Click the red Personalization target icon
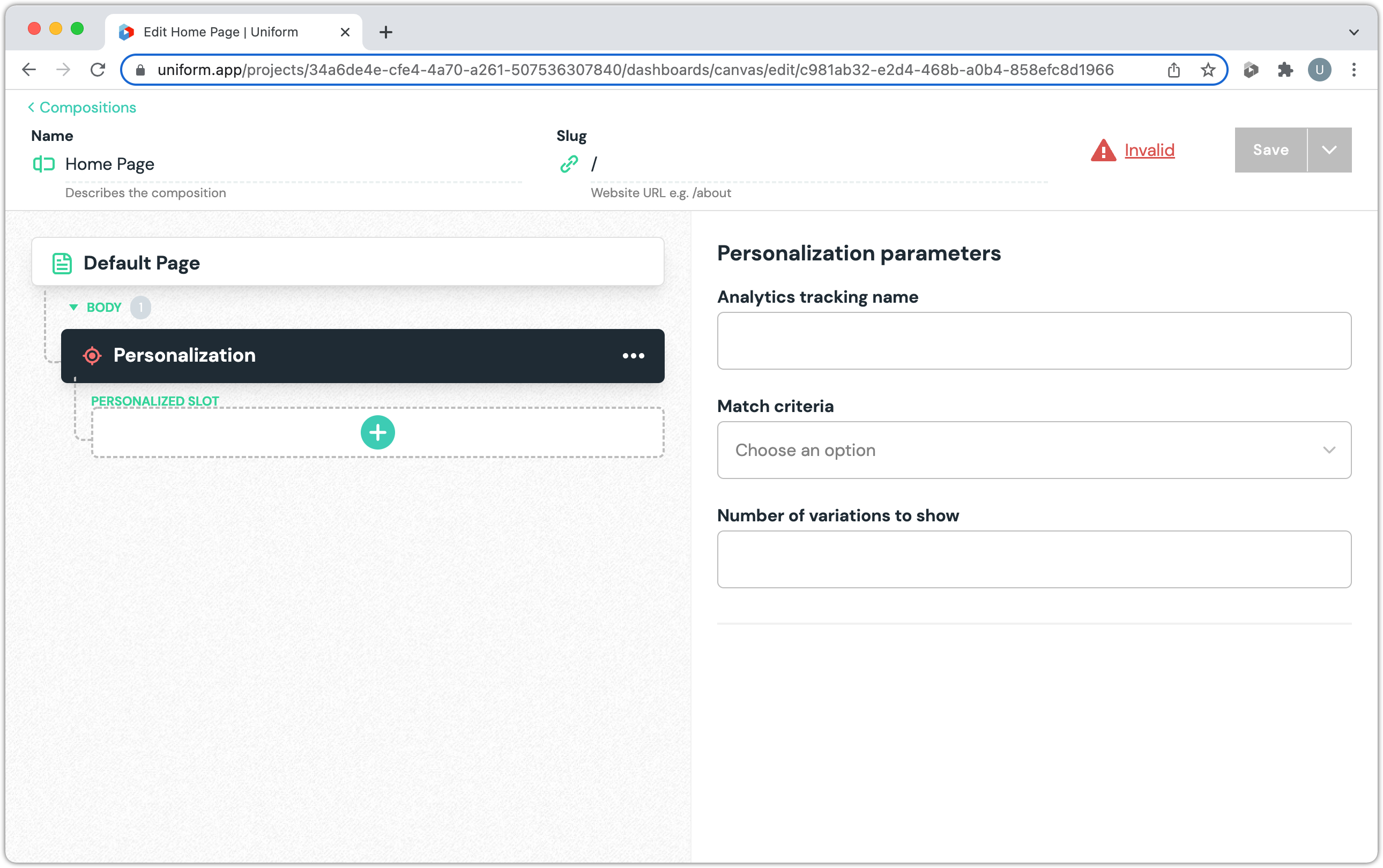The width and height of the screenshot is (1383, 868). pyautogui.click(x=92, y=356)
